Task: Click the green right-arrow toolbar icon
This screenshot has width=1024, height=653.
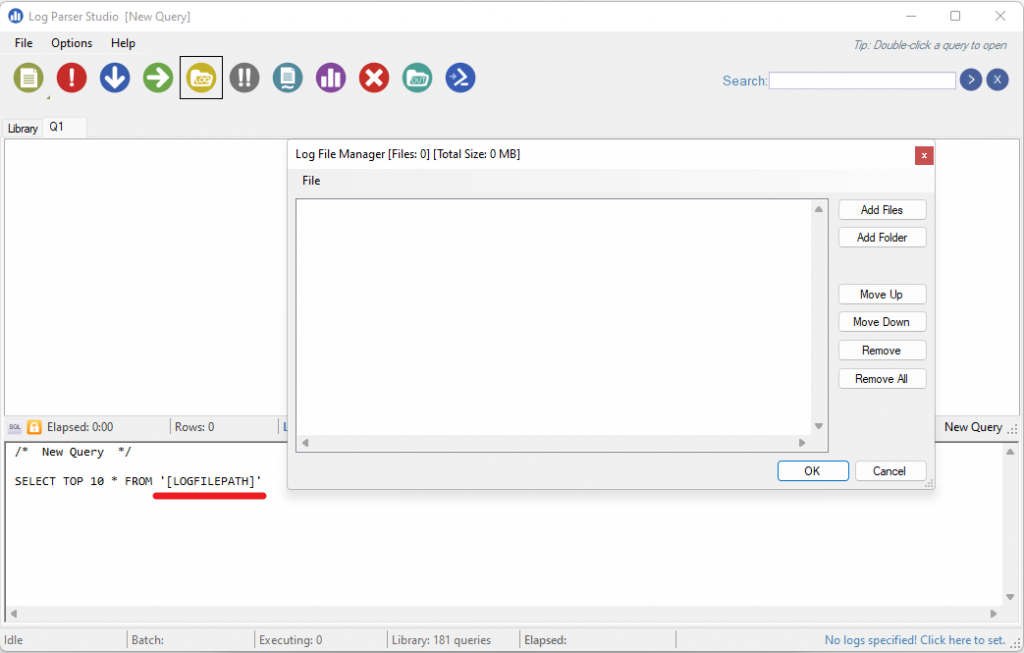Action: click(158, 78)
